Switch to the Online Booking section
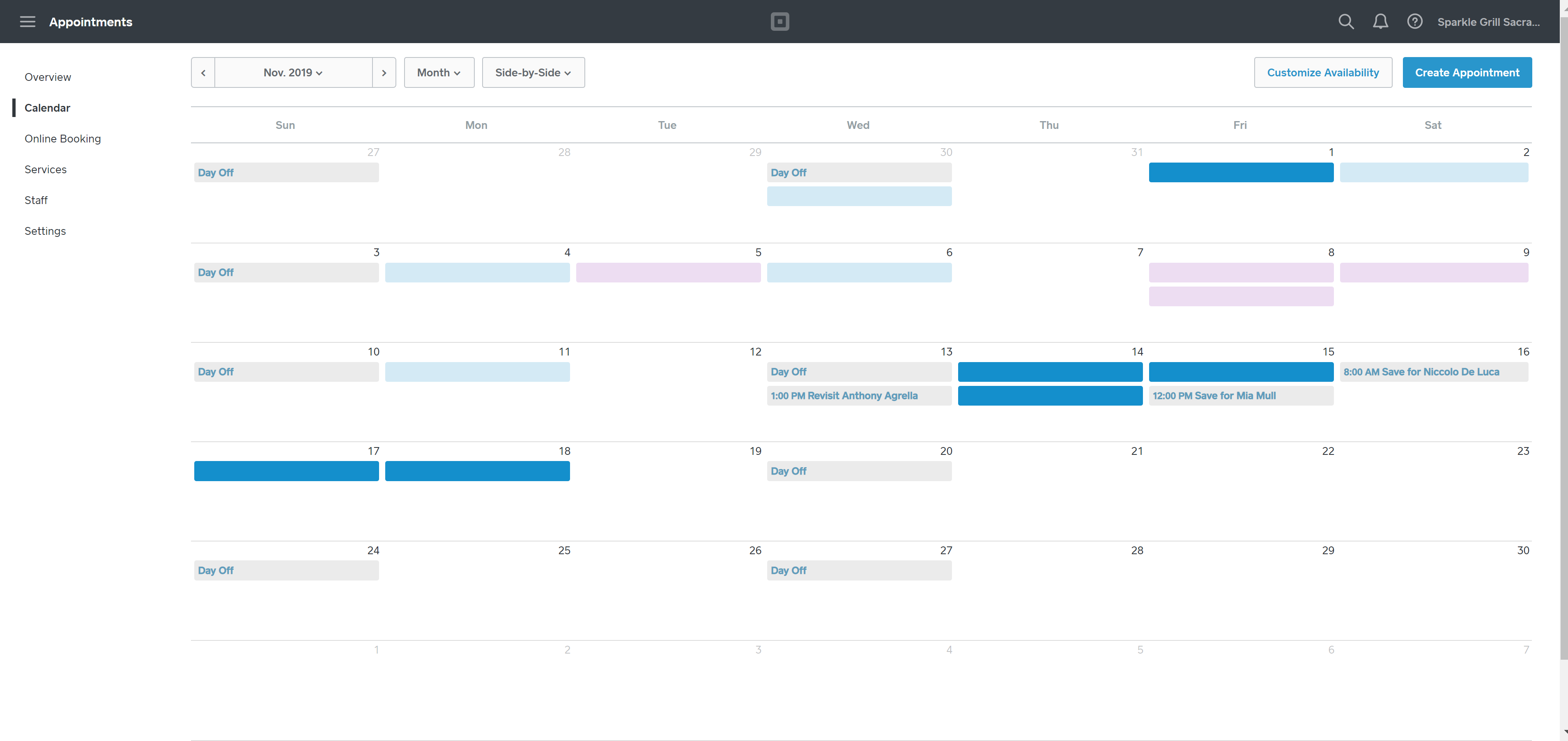 (63, 138)
